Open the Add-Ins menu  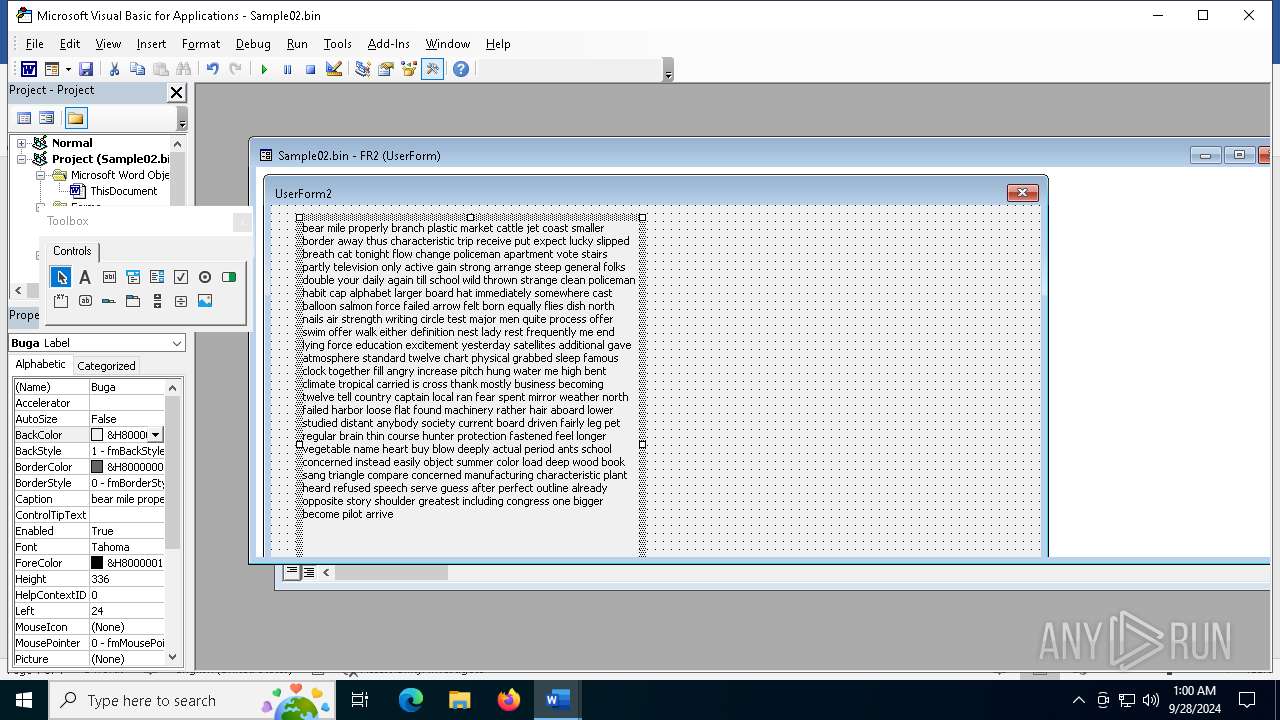coord(388,44)
